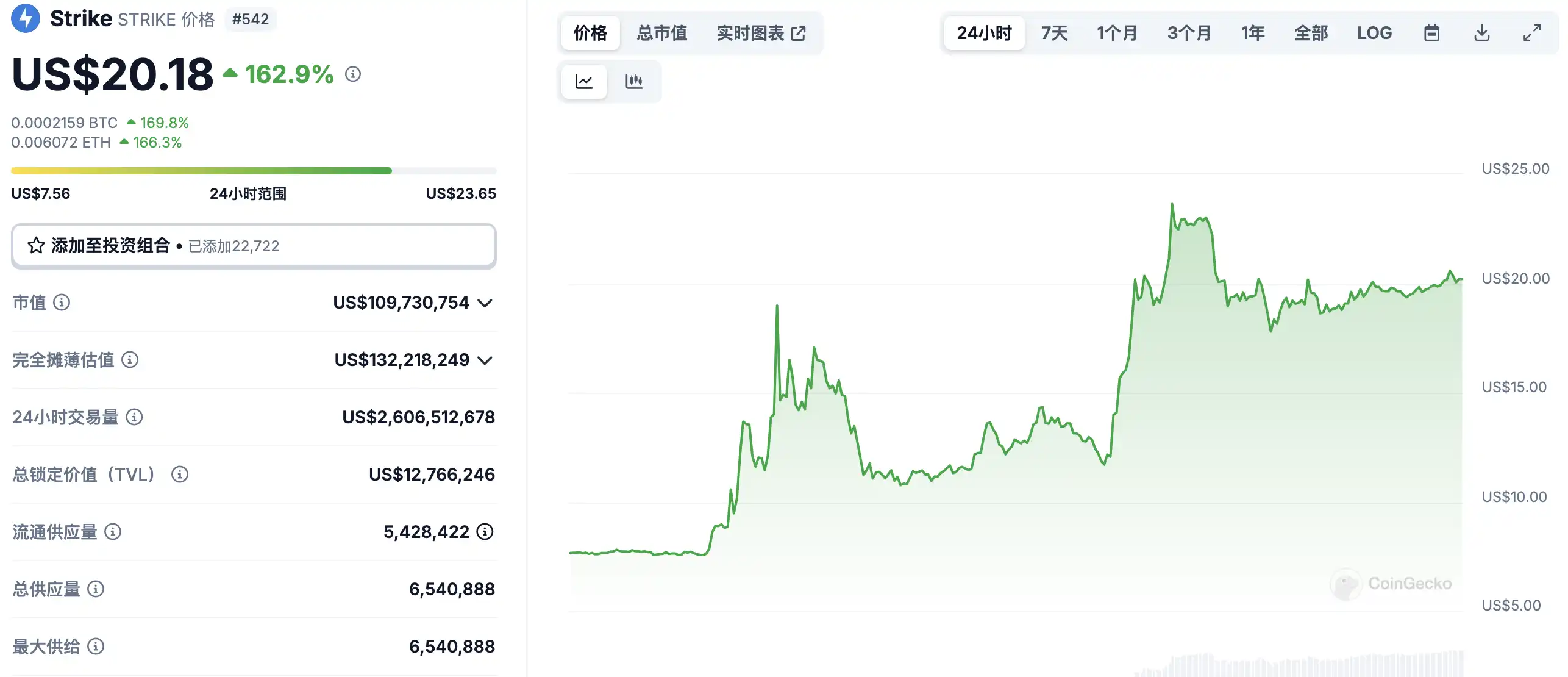1568x677 pixels.
Task: Switch to the candlestick chart view
Action: click(634, 81)
